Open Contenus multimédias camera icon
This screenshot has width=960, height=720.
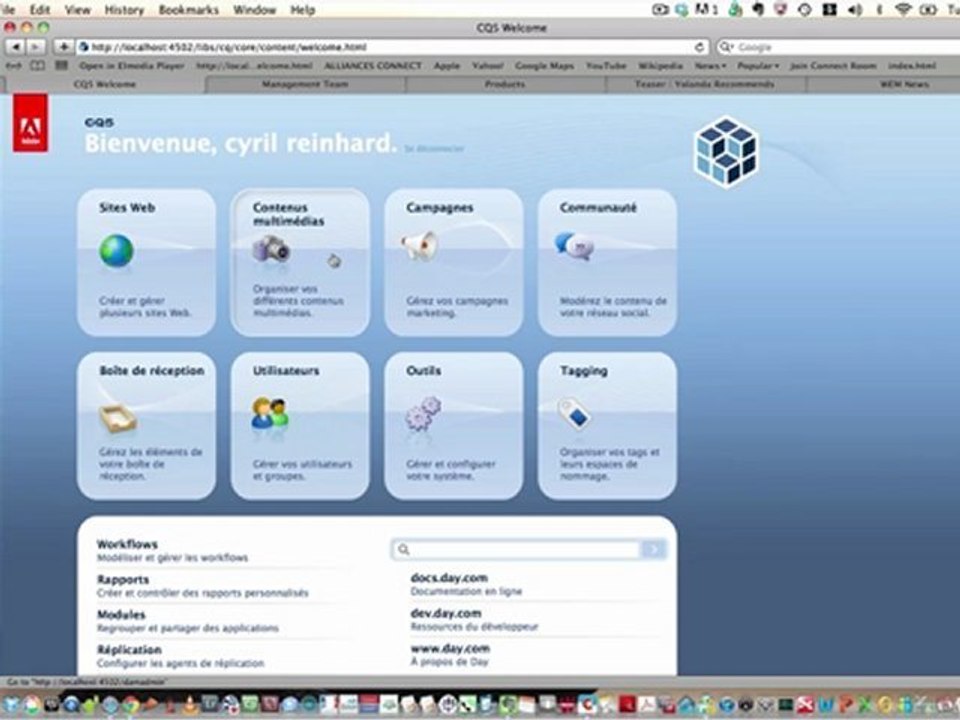tap(271, 249)
